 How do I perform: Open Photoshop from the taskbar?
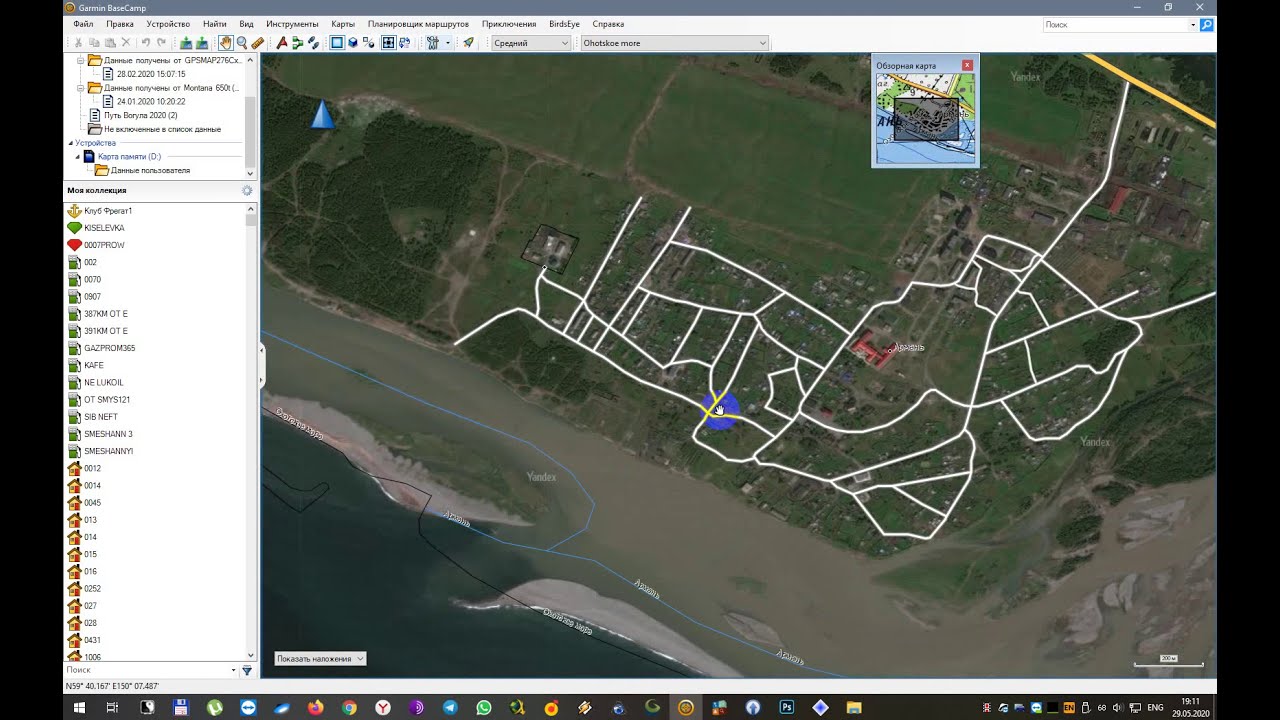pyautogui.click(x=787, y=707)
